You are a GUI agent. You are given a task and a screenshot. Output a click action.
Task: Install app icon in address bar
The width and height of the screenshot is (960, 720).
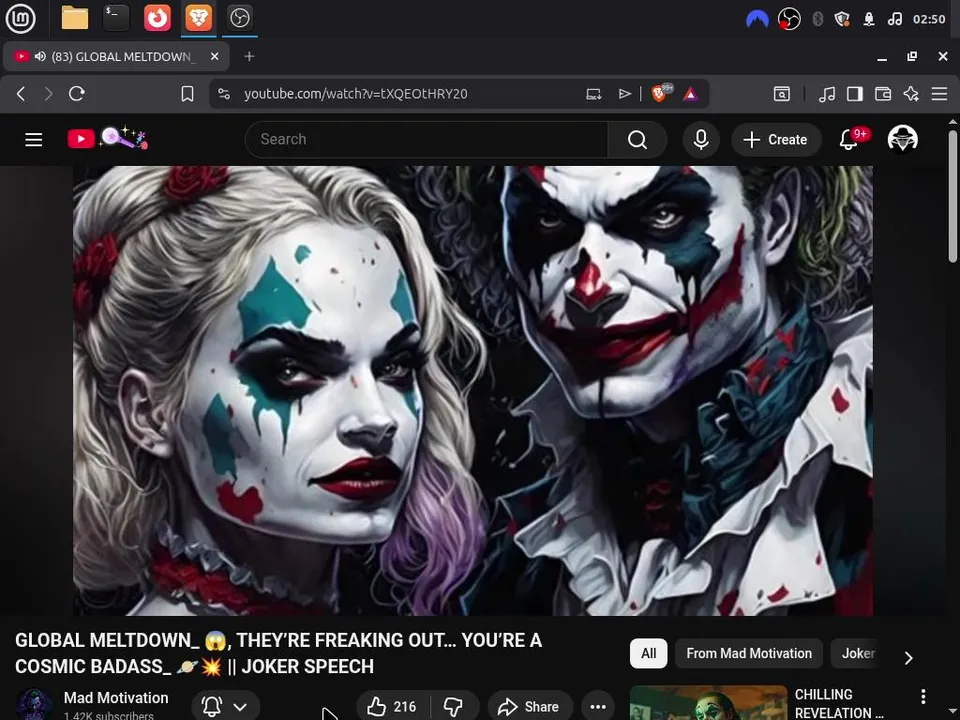[x=593, y=94]
